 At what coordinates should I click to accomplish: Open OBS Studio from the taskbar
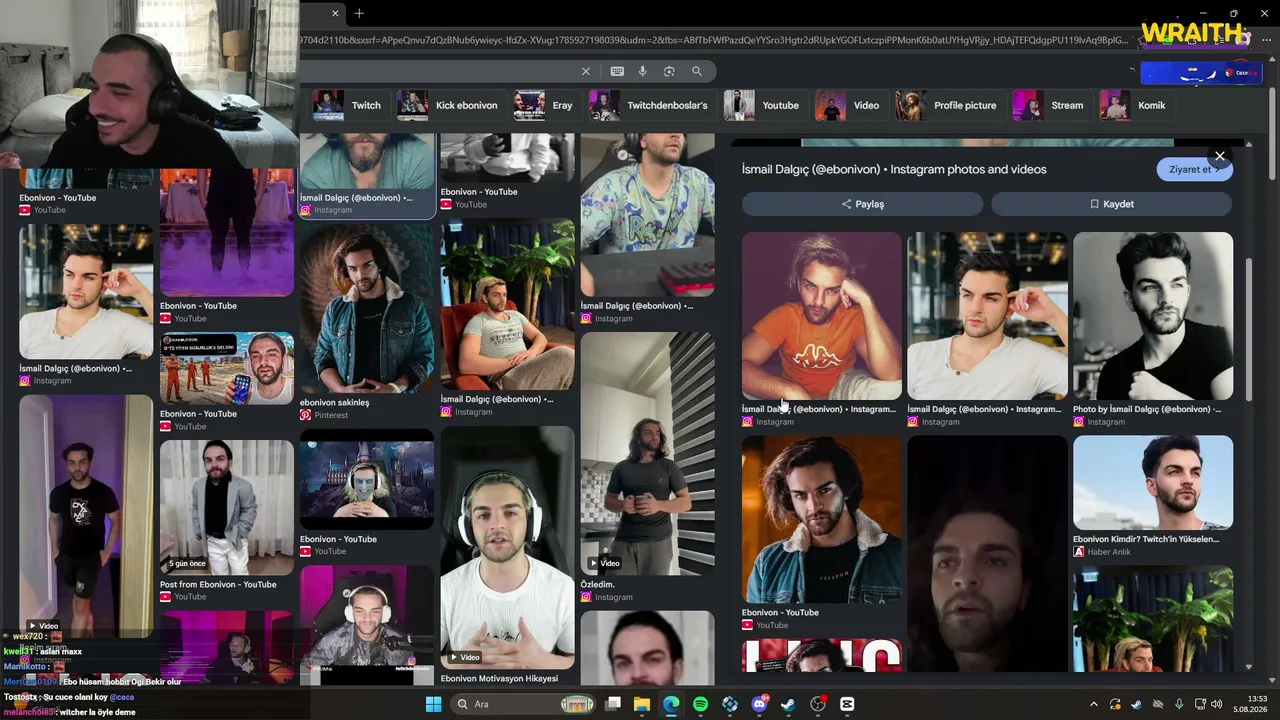click(x=818, y=704)
